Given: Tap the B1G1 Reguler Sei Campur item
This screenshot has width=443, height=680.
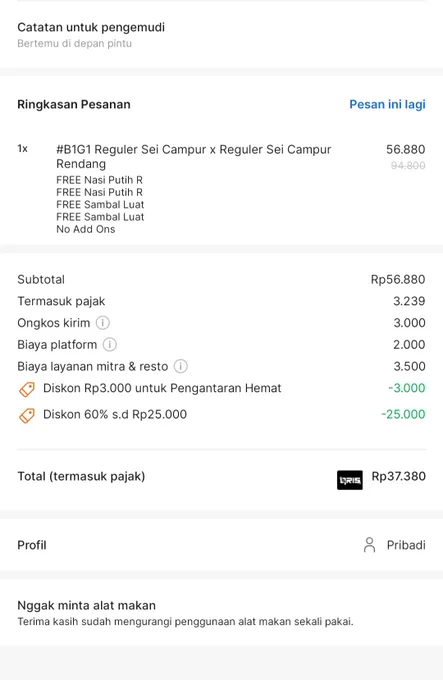Looking at the screenshot, I should pyautogui.click(x=194, y=157).
